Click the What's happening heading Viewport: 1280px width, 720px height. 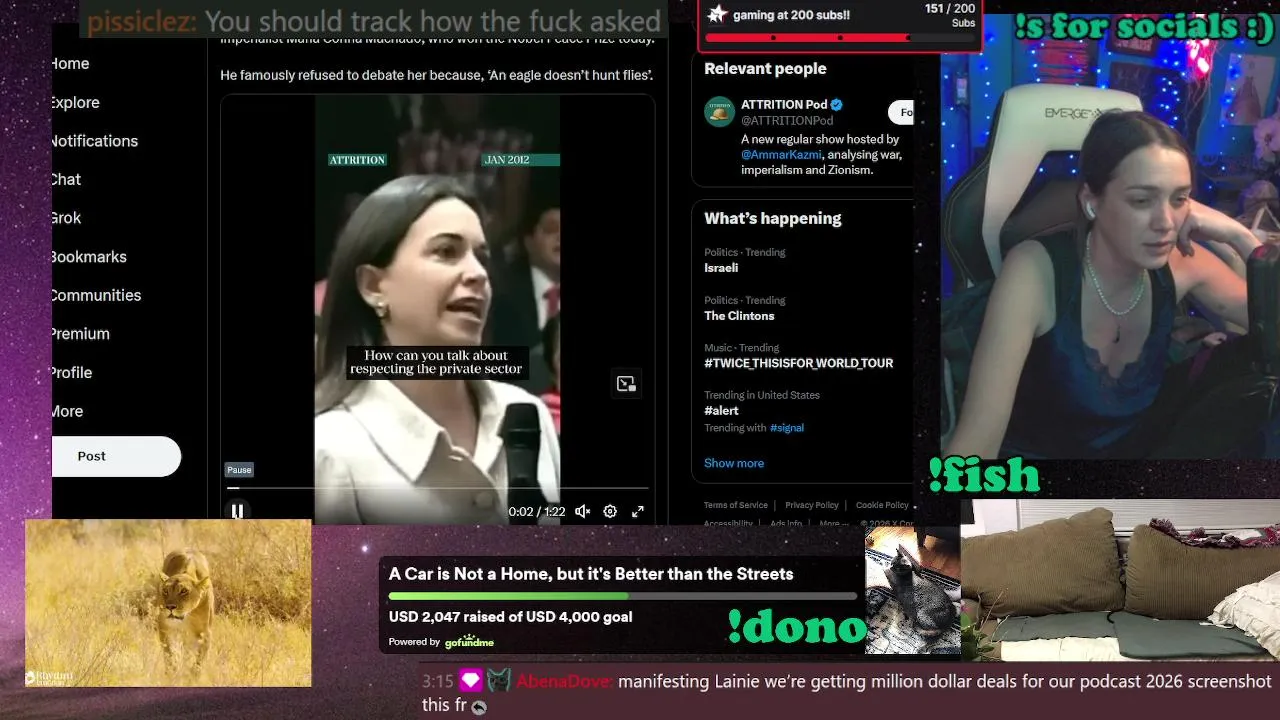(773, 218)
